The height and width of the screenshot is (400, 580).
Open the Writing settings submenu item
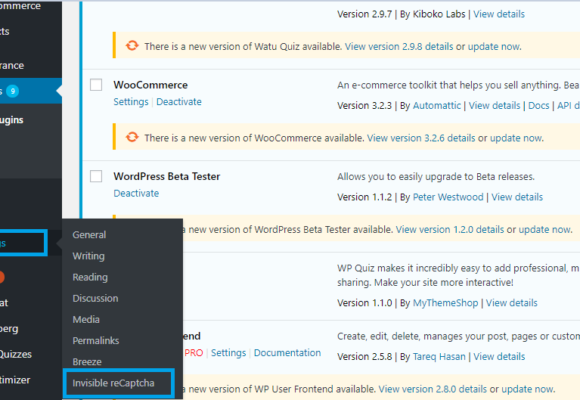[x=88, y=256]
